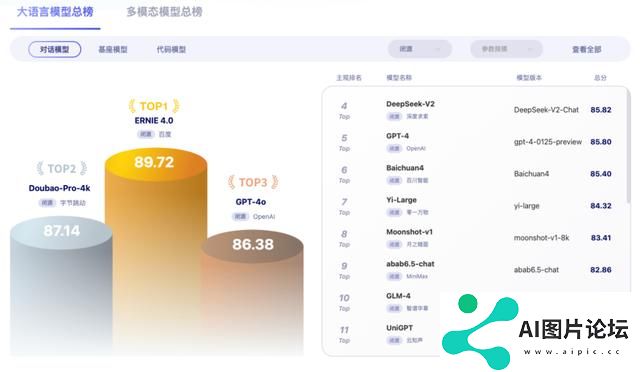
Task: Switch to the 大语言模型总榜 tab
Action: click(55, 12)
